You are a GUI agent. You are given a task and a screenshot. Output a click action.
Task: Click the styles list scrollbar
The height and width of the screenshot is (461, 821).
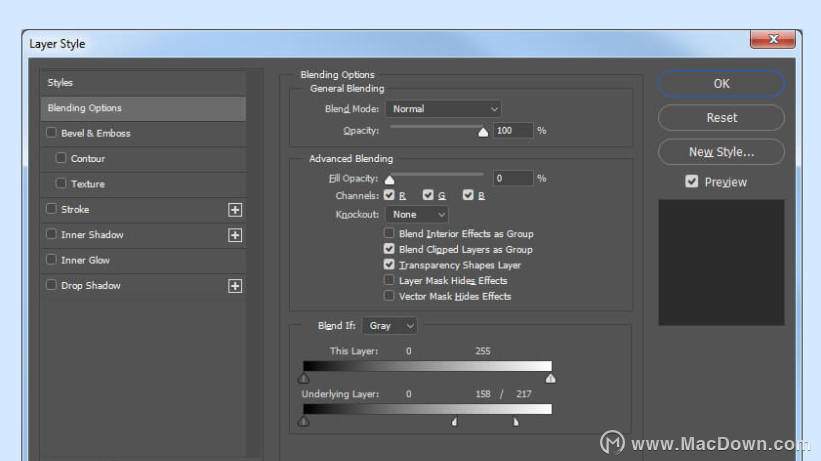[x=254, y=262]
